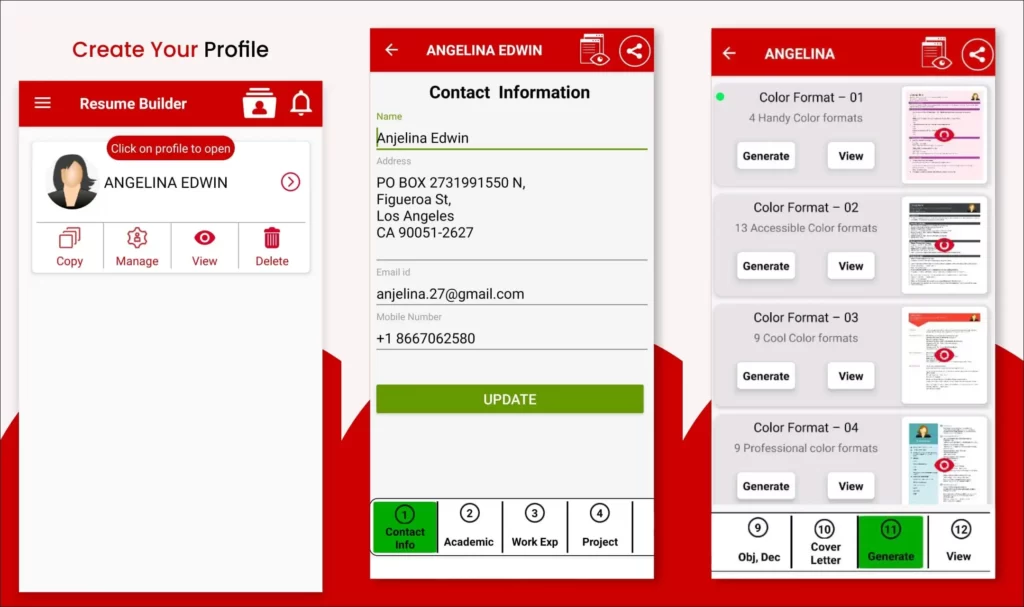Open resume preview icon in ANGELINA header

pyautogui.click(x=936, y=54)
